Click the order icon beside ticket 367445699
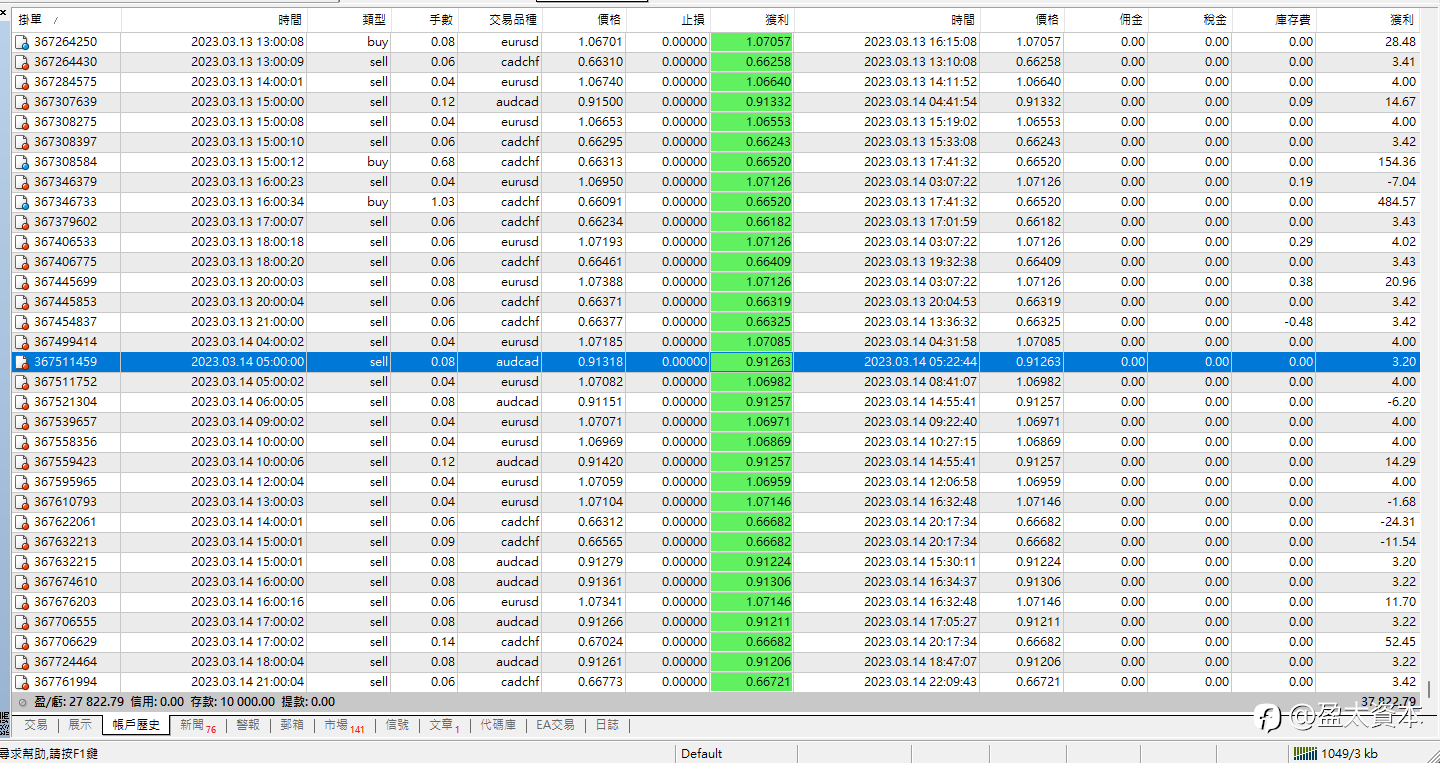 (x=22, y=282)
